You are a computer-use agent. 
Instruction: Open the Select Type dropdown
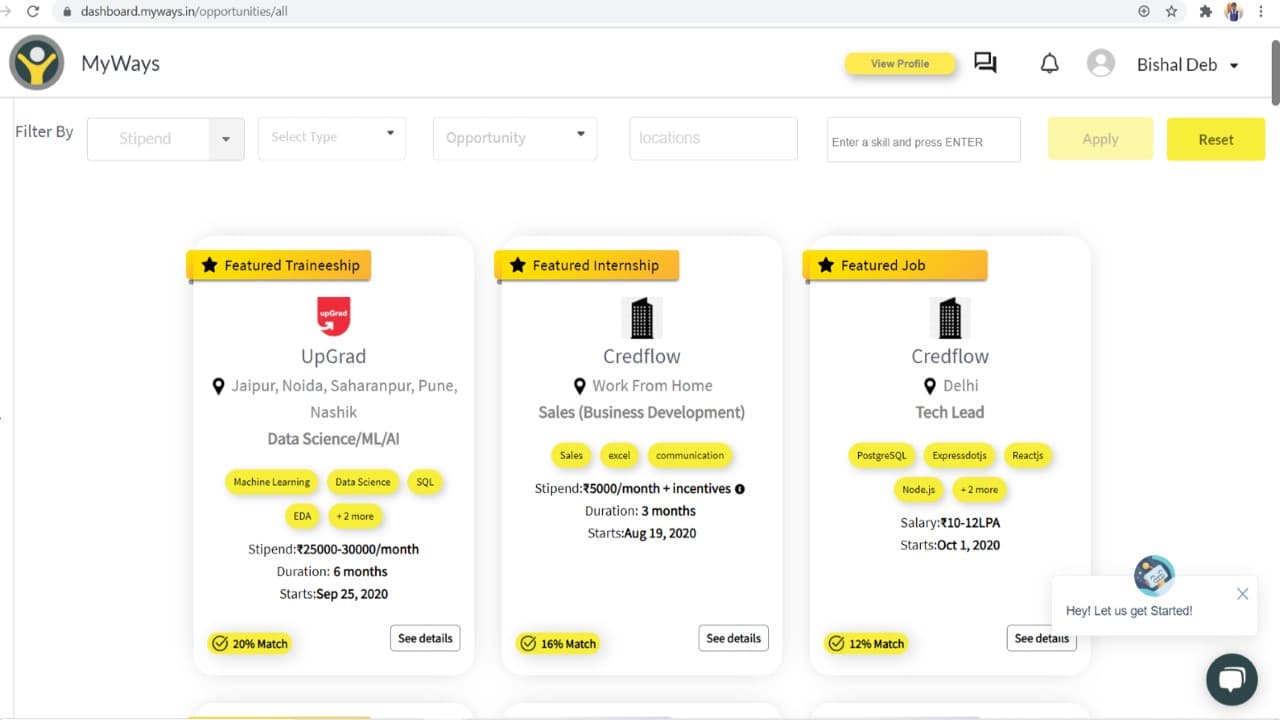coord(332,137)
